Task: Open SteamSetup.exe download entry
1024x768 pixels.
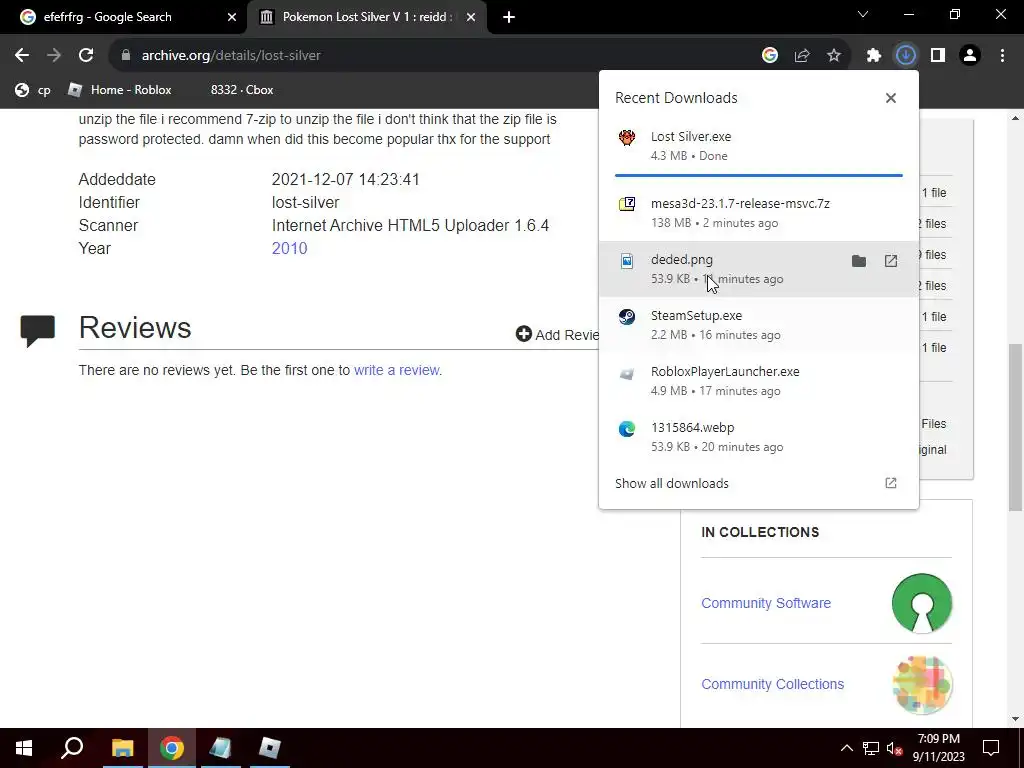Action: 758,325
